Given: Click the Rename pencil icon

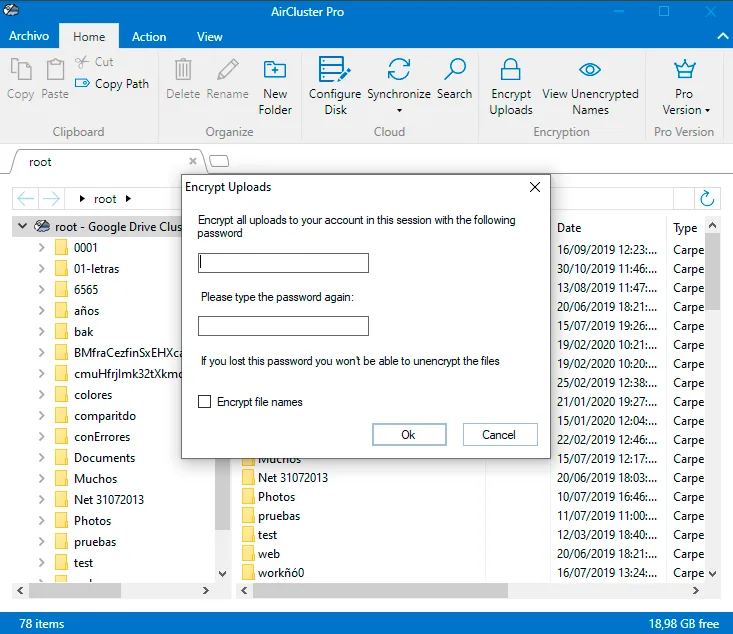Looking at the screenshot, I should tap(228, 70).
